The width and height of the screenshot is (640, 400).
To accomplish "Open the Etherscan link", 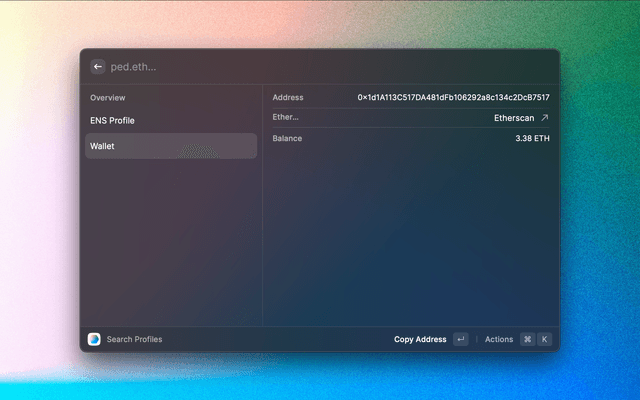I will (514, 118).
